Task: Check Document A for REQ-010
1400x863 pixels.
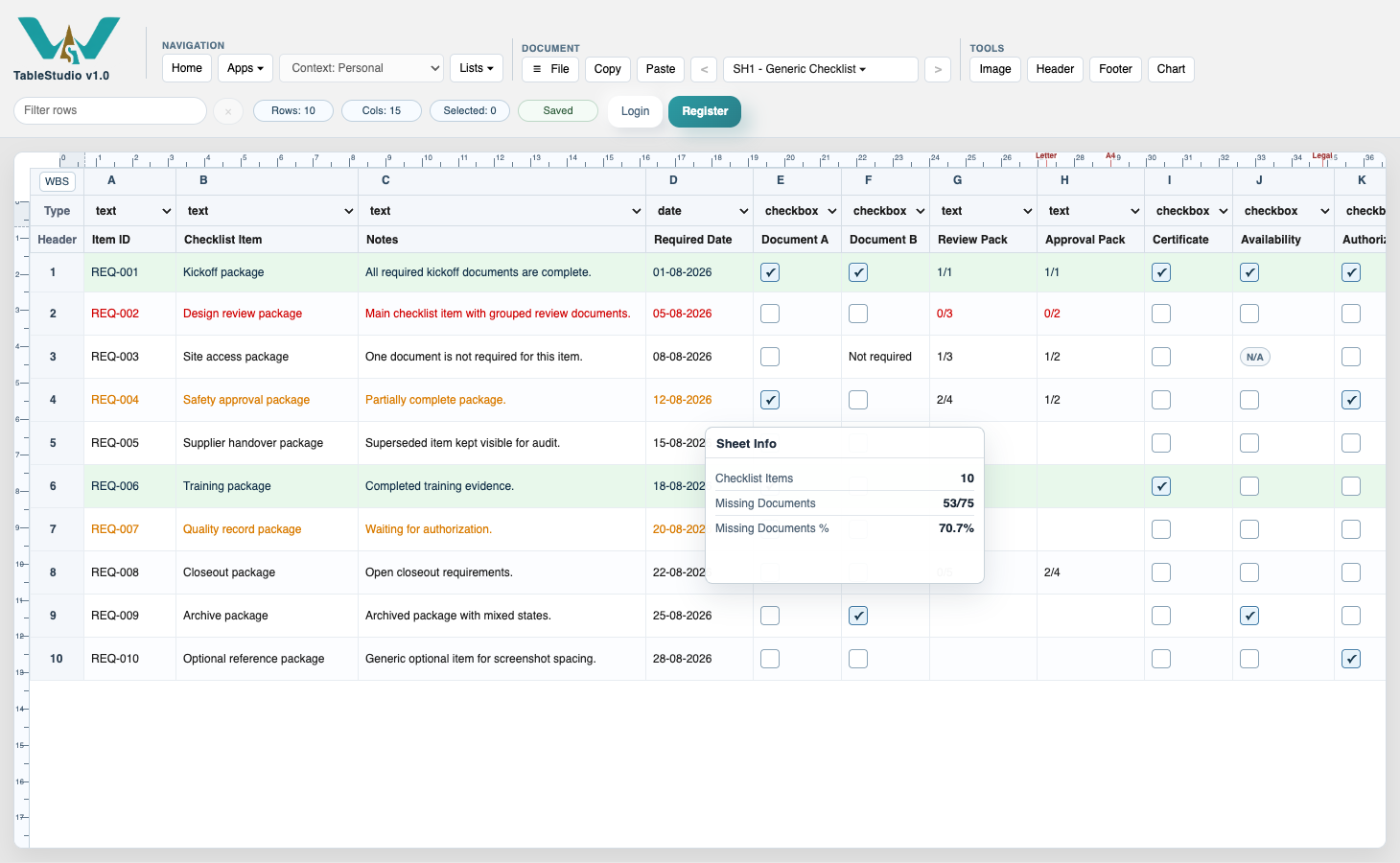Action: (x=770, y=659)
